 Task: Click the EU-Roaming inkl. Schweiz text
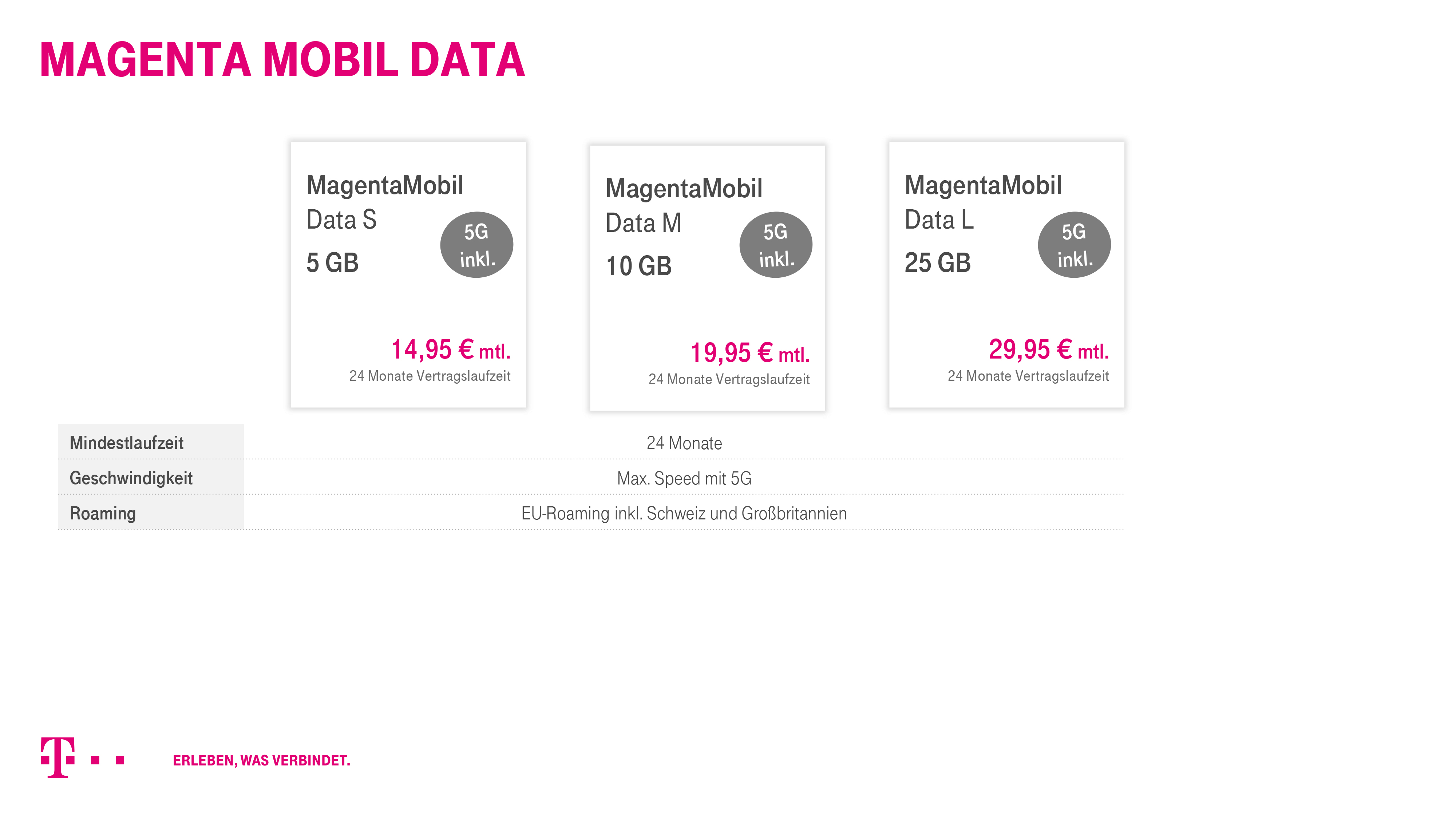pyautogui.click(x=684, y=513)
